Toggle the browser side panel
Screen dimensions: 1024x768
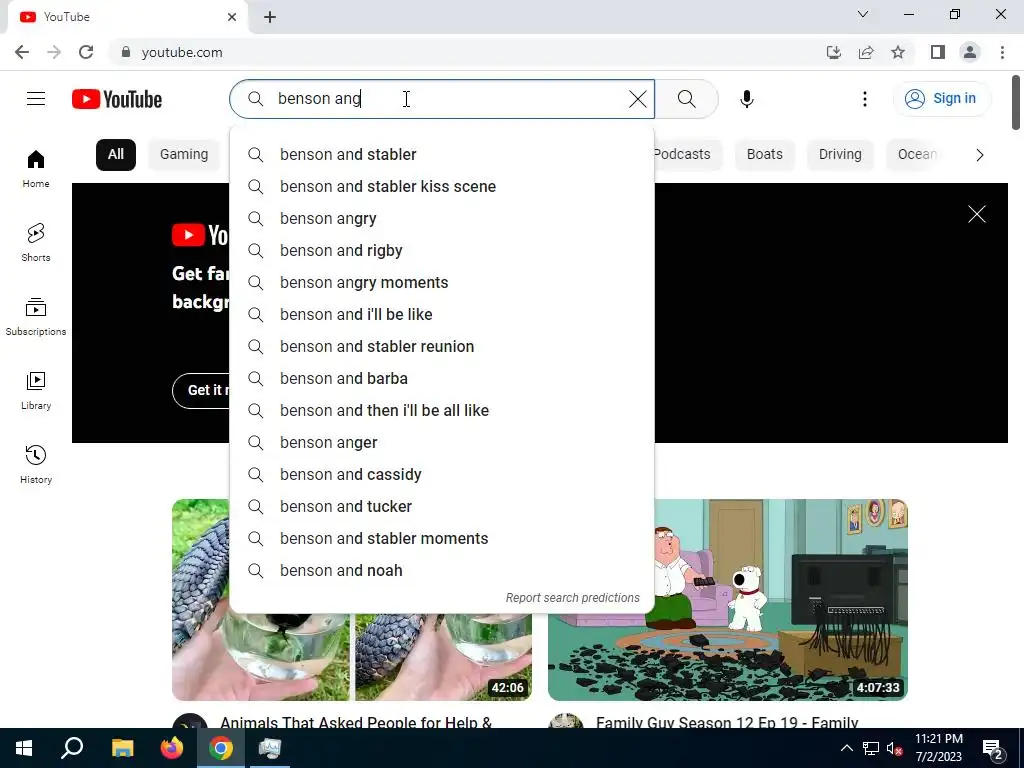(938, 52)
